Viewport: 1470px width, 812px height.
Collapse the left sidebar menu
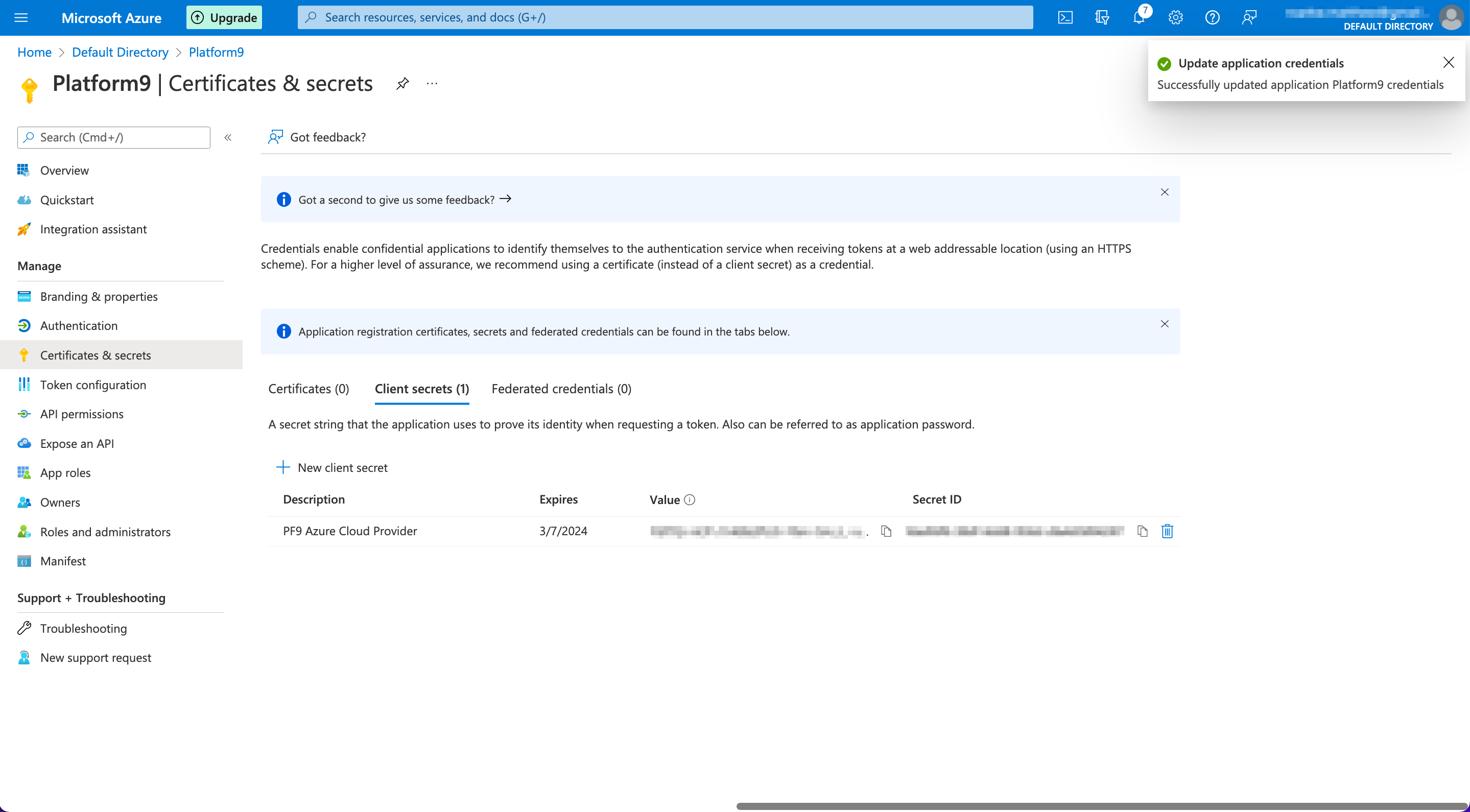[228, 137]
